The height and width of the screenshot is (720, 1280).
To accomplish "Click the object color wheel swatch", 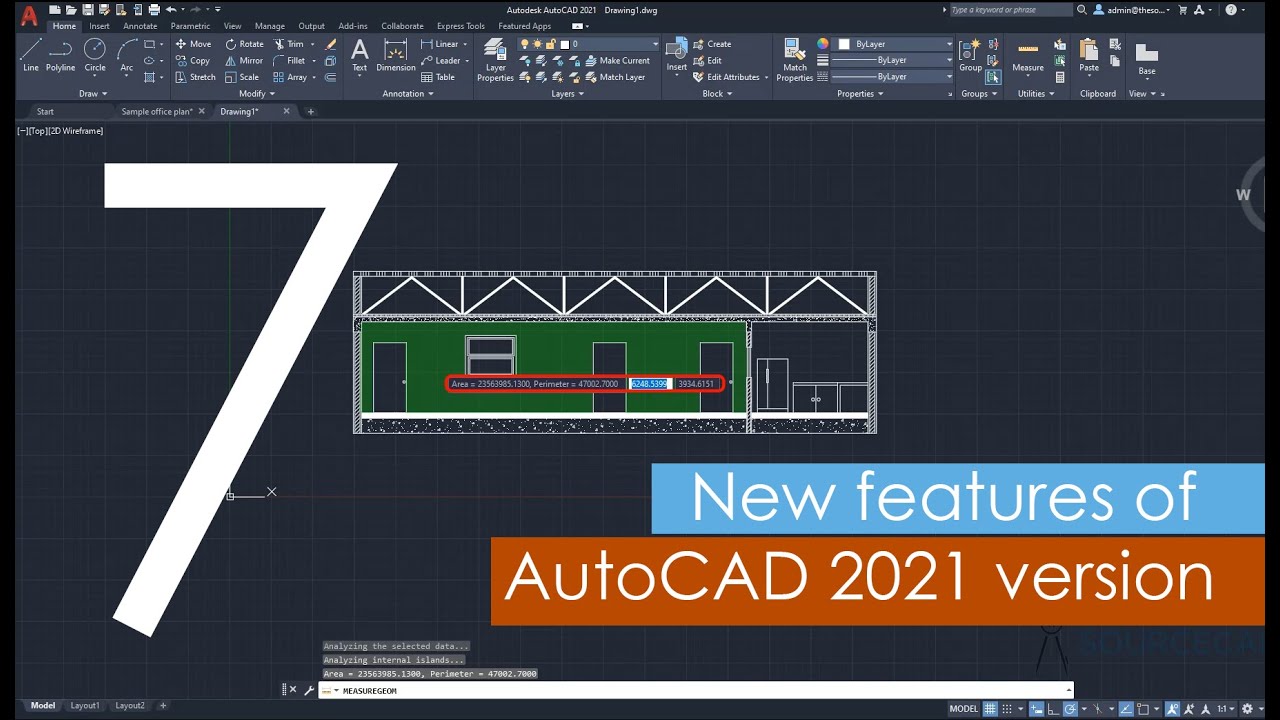I will [823, 44].
